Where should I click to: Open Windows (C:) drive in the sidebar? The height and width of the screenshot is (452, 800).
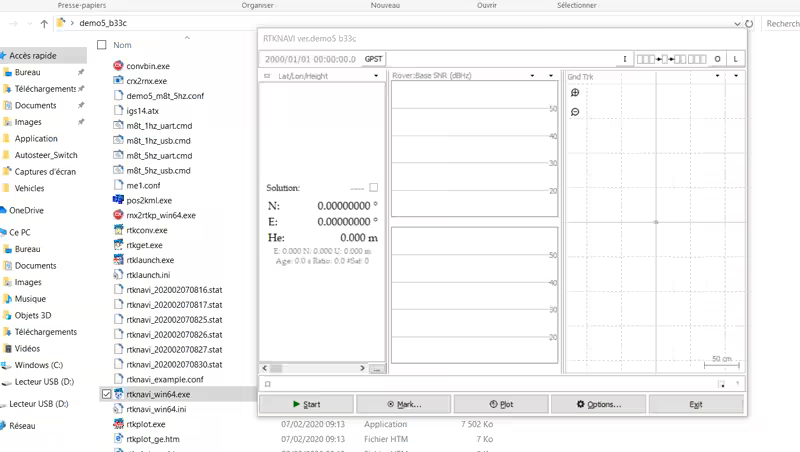tap(38, 365)
